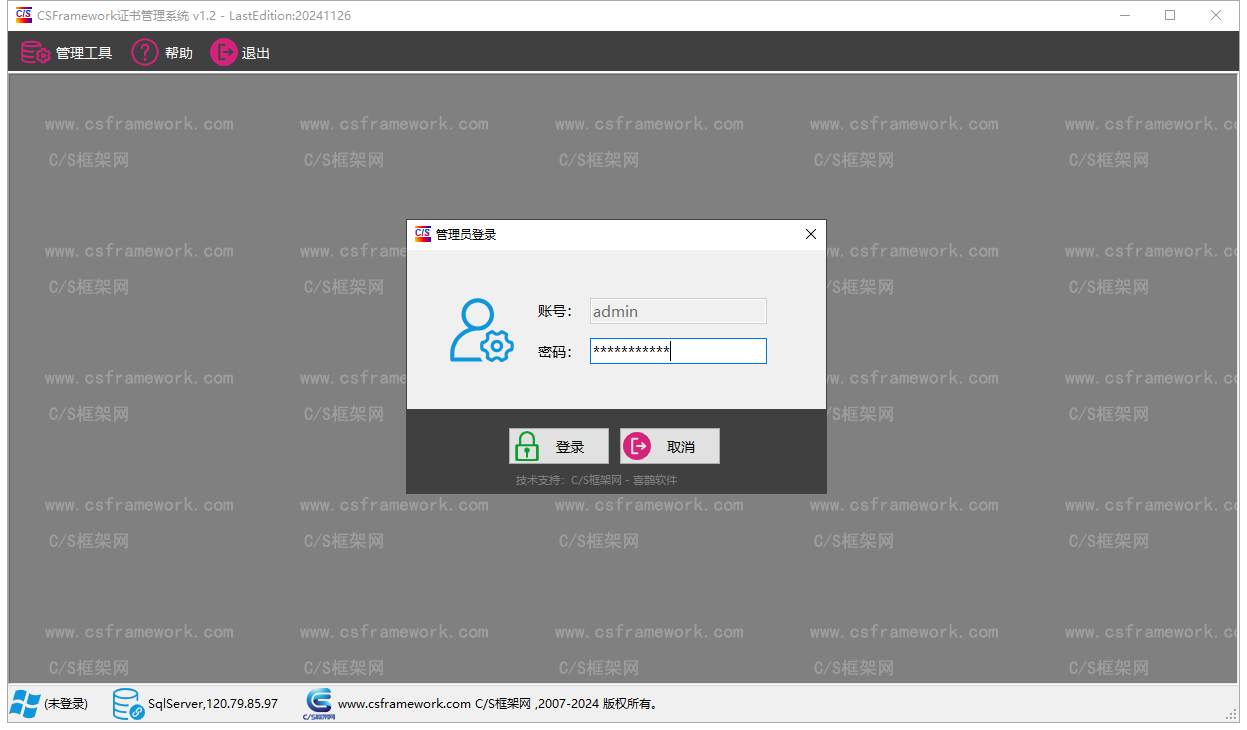Click the database gear icon beside 管理工具
The image size is (1247, 730).
[36, 53]
